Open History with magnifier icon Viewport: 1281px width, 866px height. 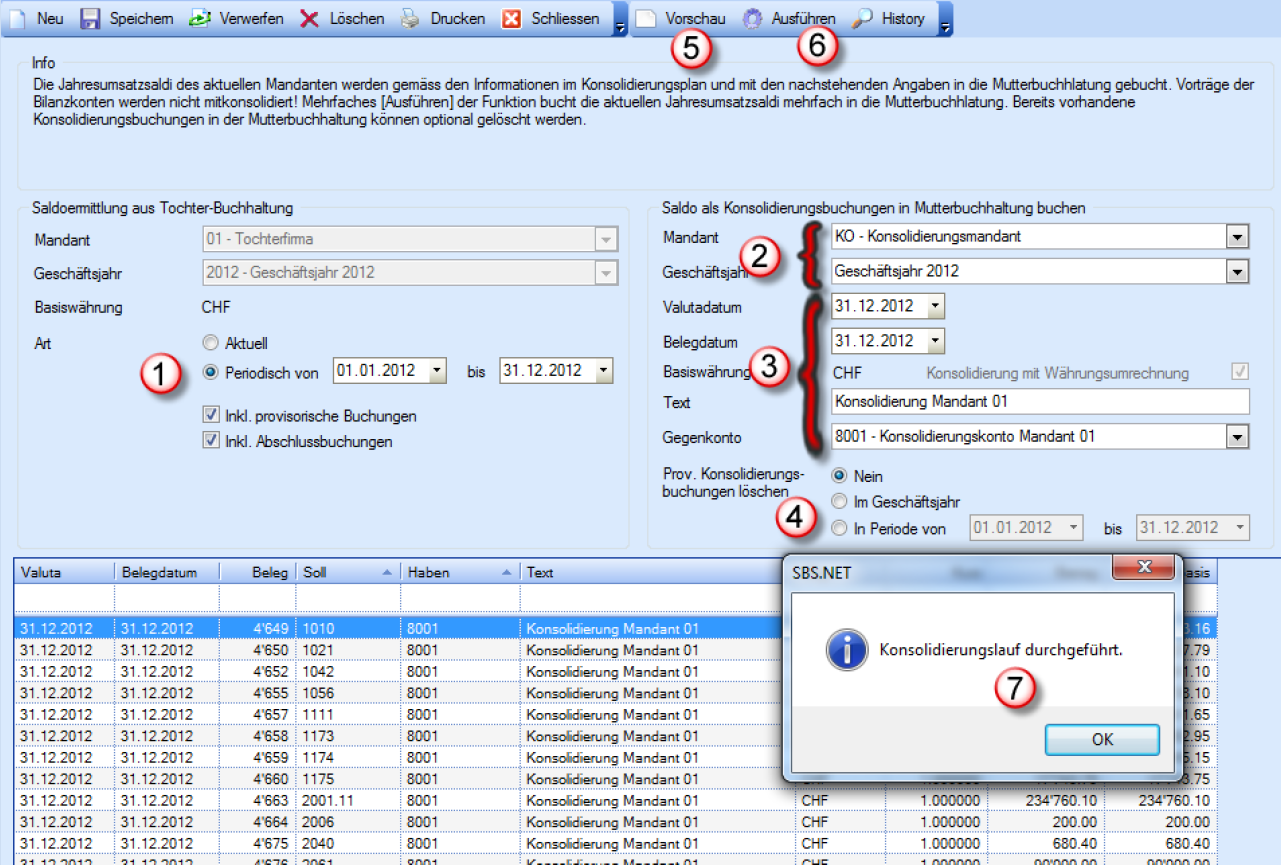coord(889,19)
